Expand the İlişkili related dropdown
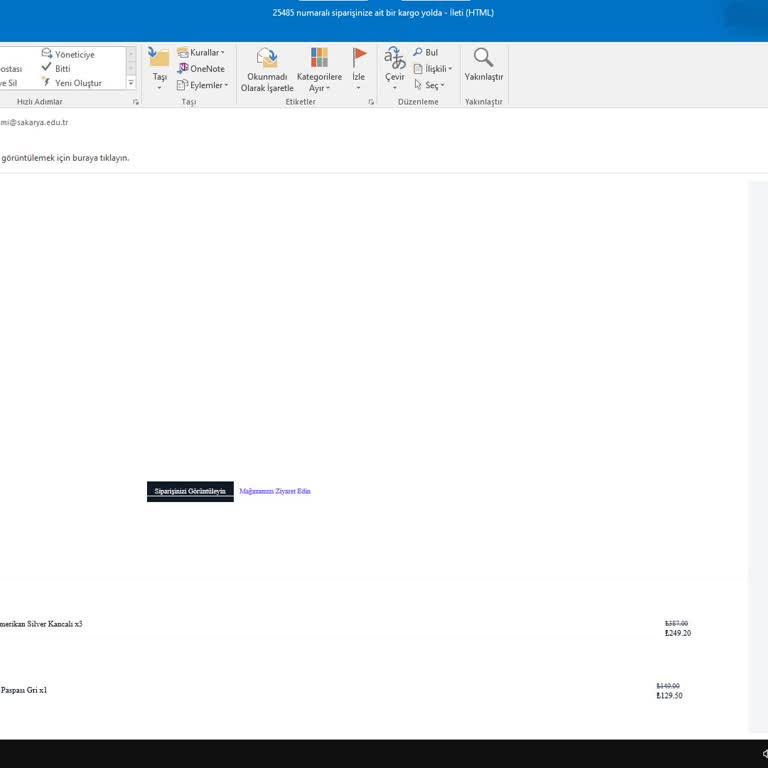This screenshot has height=768, width=768. tap(433, 69)
